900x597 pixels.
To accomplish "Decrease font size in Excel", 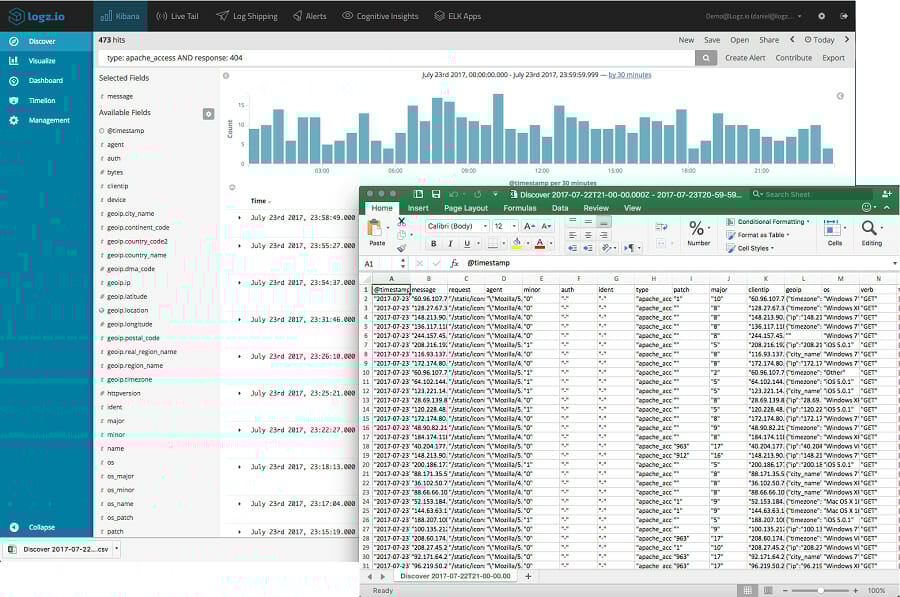I will (x=546, y=226).
